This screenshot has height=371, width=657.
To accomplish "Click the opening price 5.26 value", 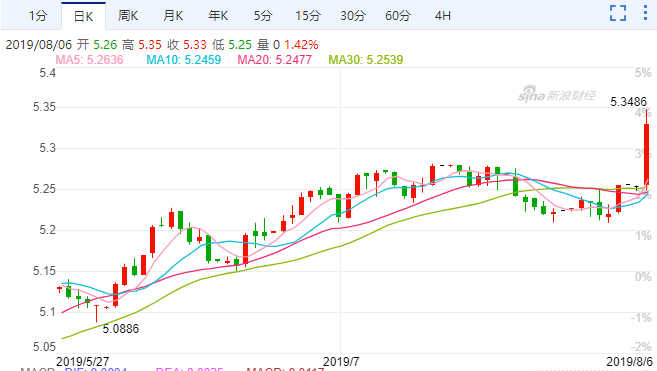I will pyautogui.click(x=105, y=44).
